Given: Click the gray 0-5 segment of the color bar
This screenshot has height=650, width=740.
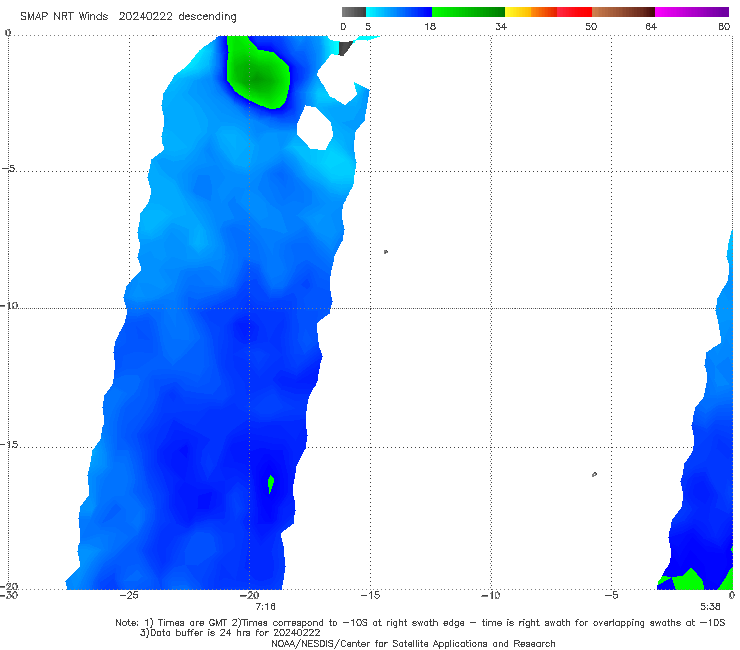Looking at the screenshot, I should pos(354,12).
